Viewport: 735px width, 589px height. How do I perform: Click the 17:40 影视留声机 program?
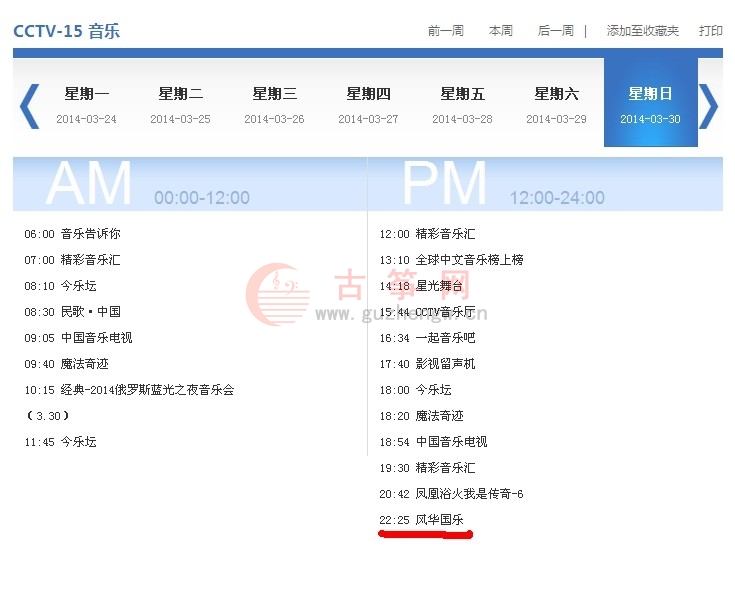coord(428,364)
